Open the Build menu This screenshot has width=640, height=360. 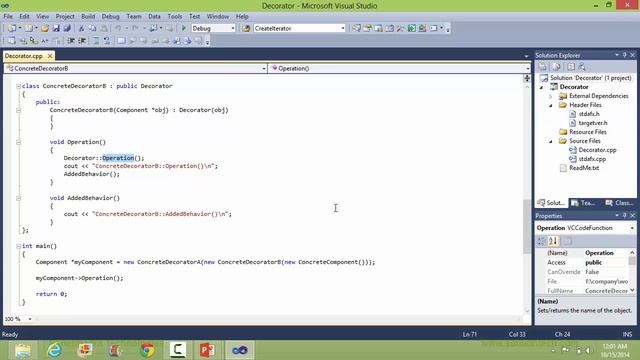88,16
